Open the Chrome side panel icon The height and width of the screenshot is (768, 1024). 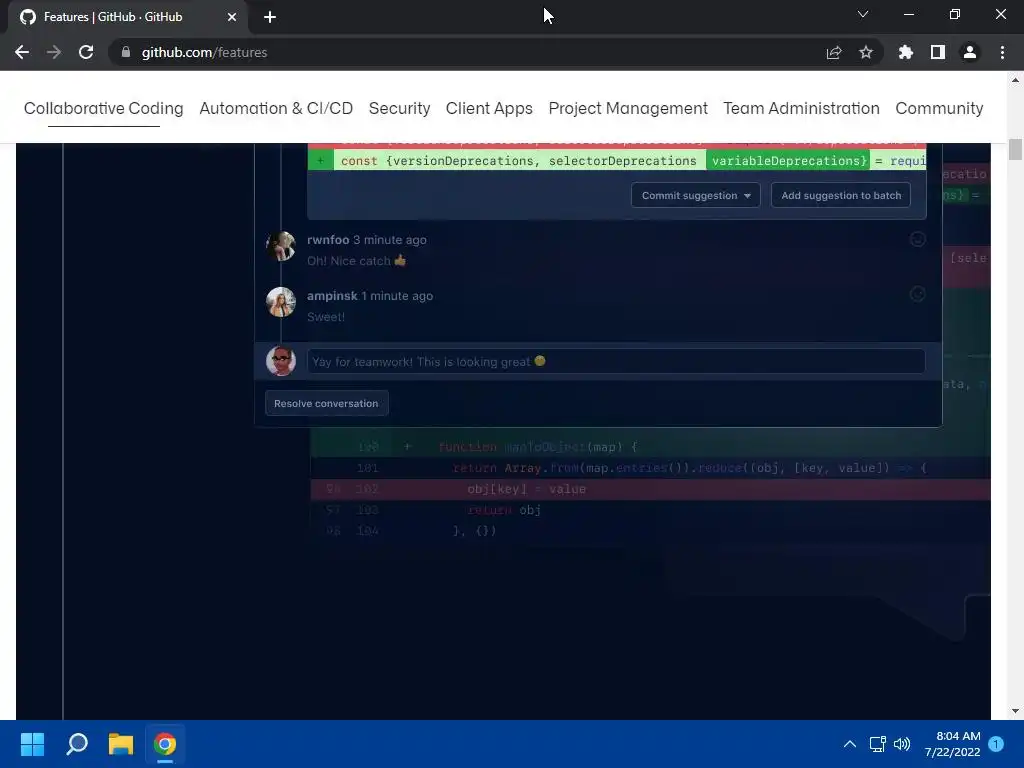point(938,52)
